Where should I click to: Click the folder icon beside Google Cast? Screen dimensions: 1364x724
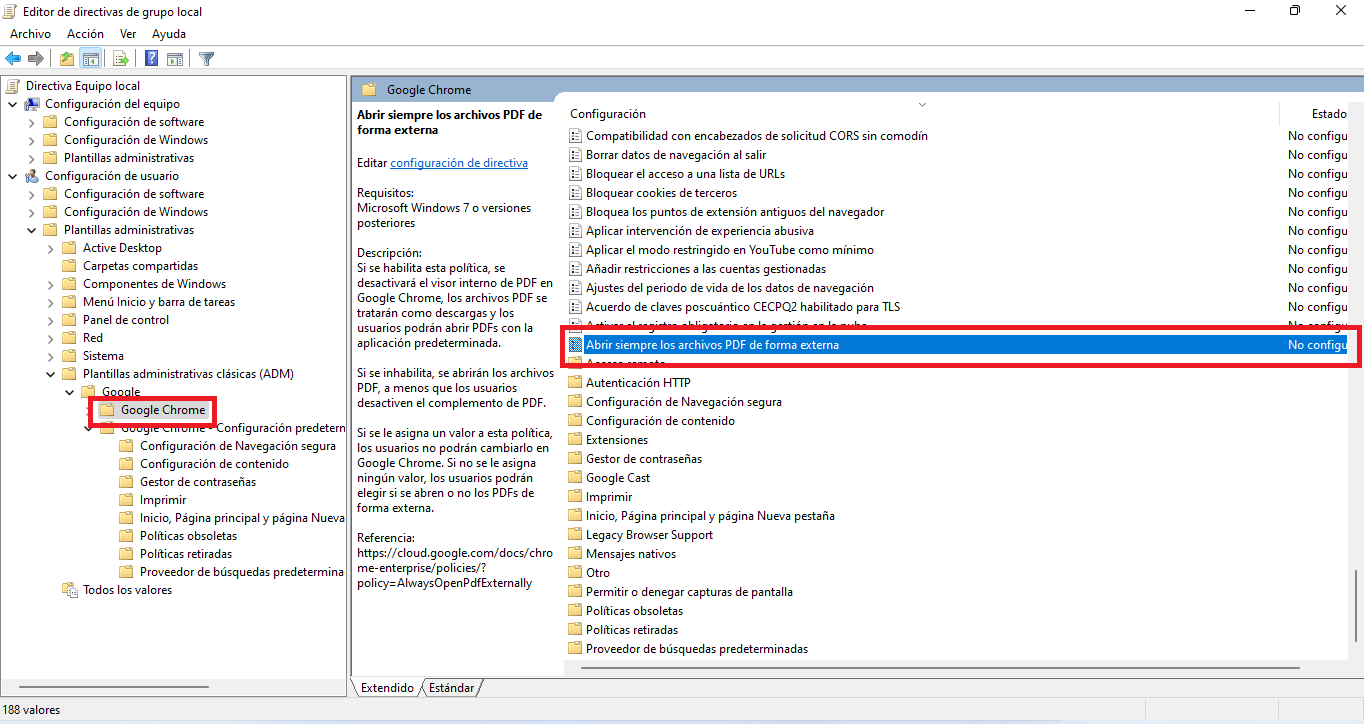[575, 478]
